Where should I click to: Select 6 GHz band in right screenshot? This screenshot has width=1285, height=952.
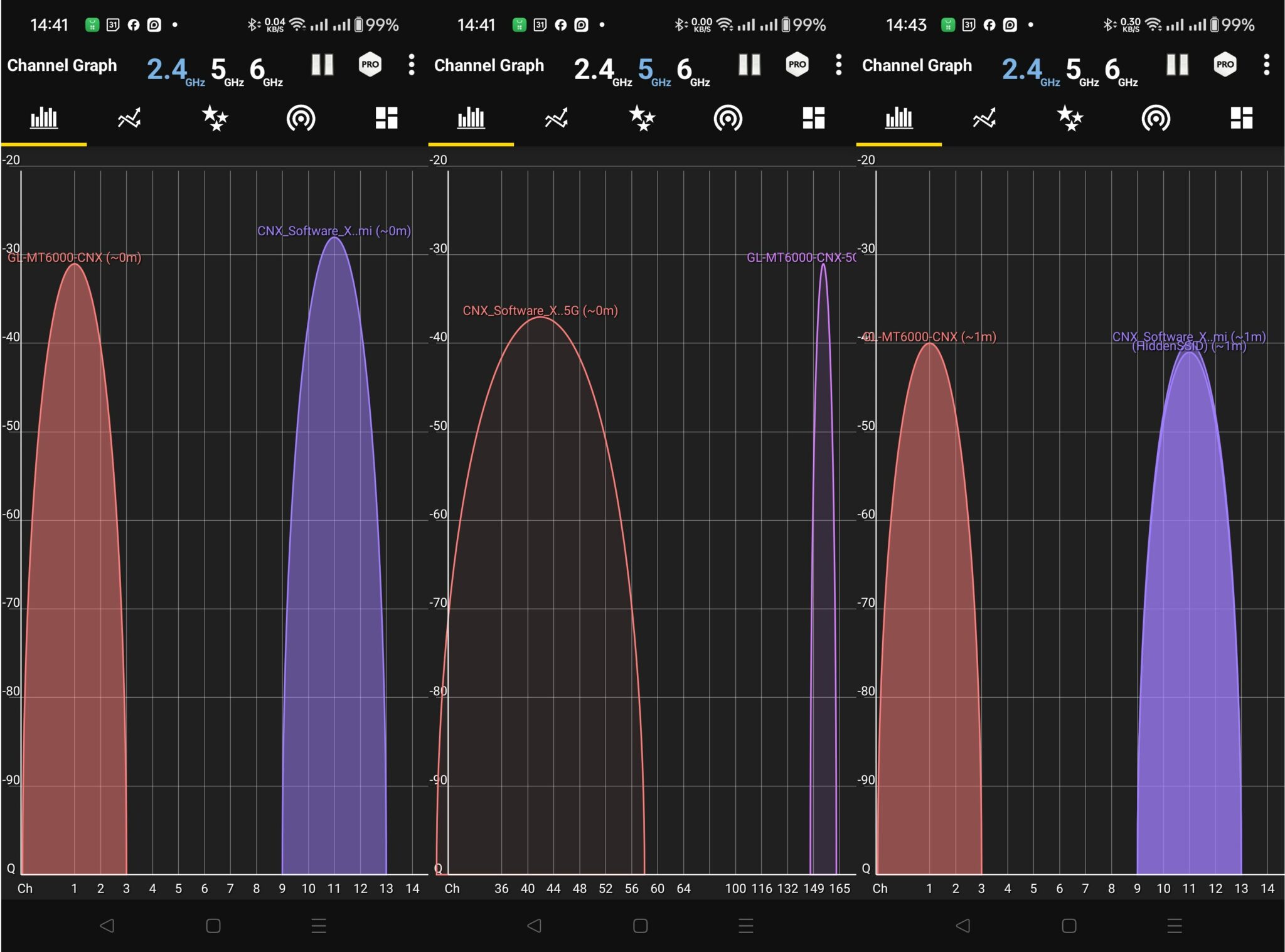tap(1121, 70)
